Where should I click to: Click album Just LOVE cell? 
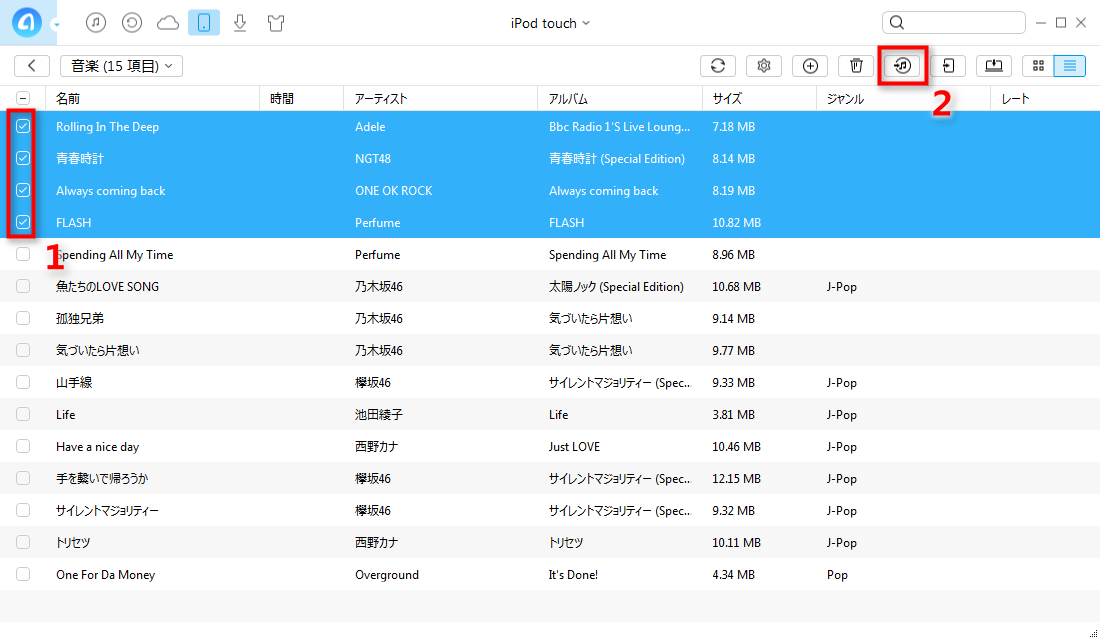(574, 447)
